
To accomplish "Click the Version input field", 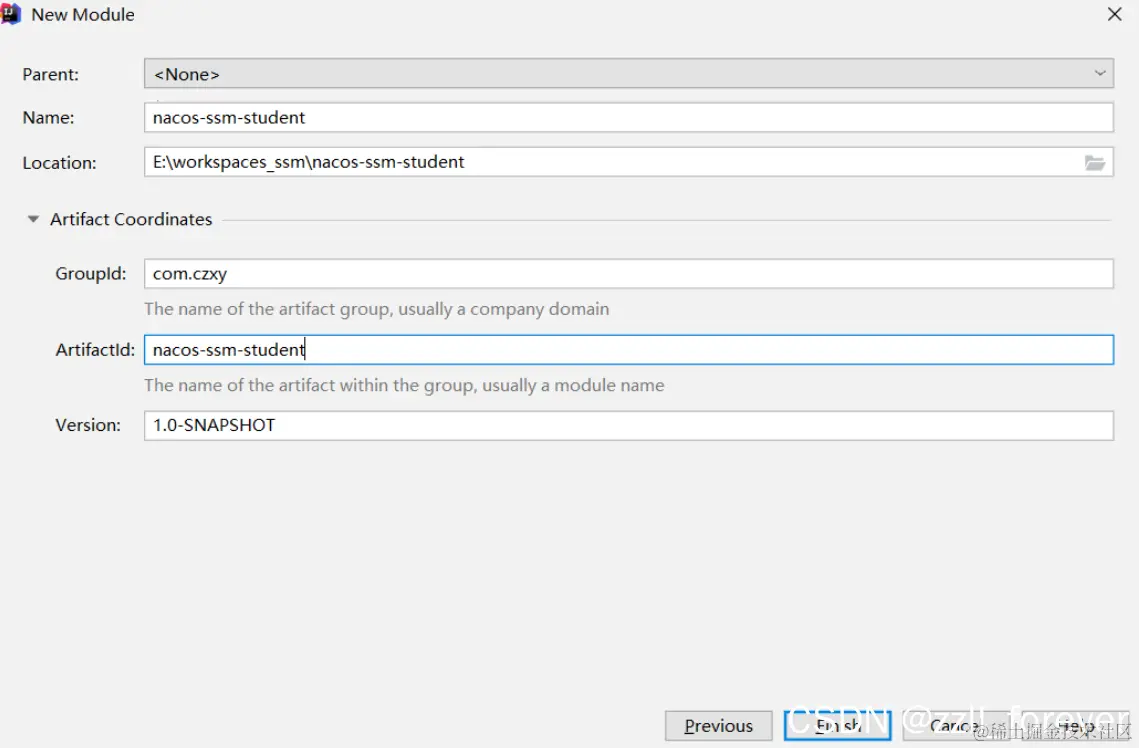I will 628,425.
